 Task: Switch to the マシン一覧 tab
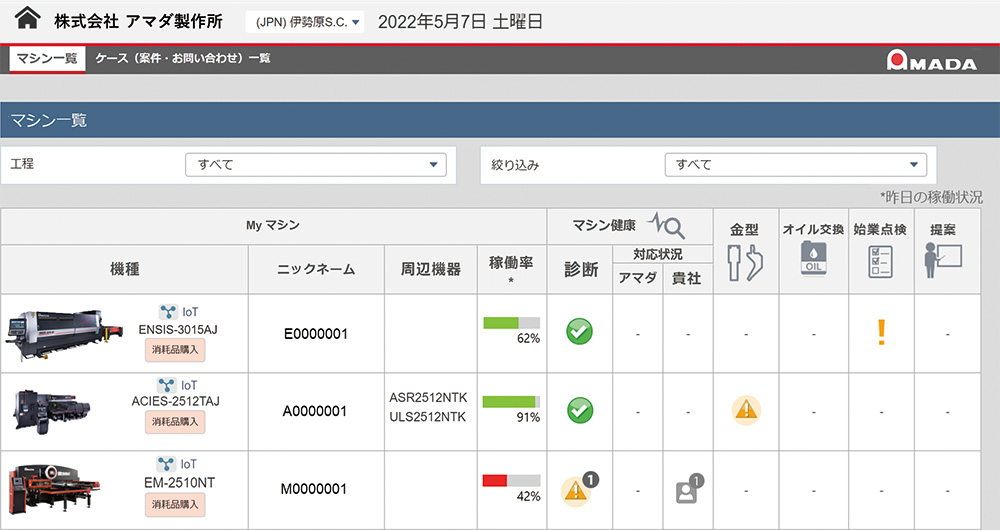[x=47, y=59]
